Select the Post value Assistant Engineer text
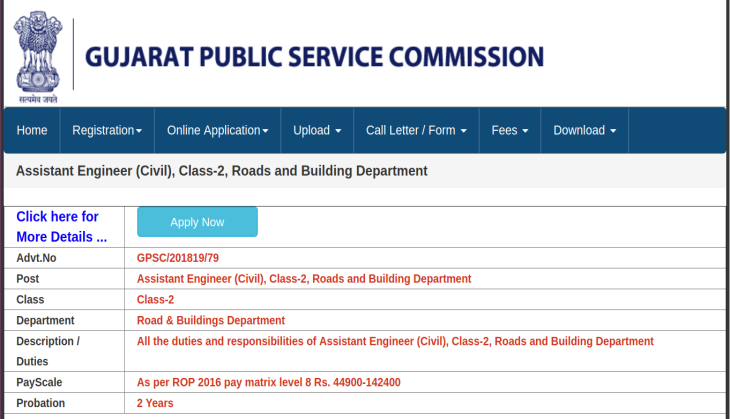 304,279
